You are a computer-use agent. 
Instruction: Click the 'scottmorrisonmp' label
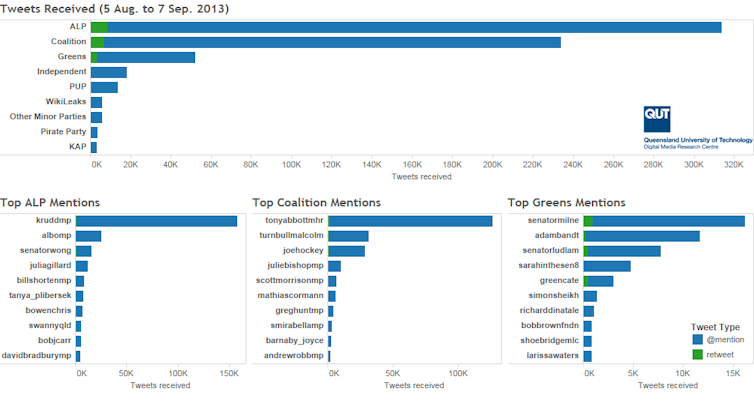(289, 280)
